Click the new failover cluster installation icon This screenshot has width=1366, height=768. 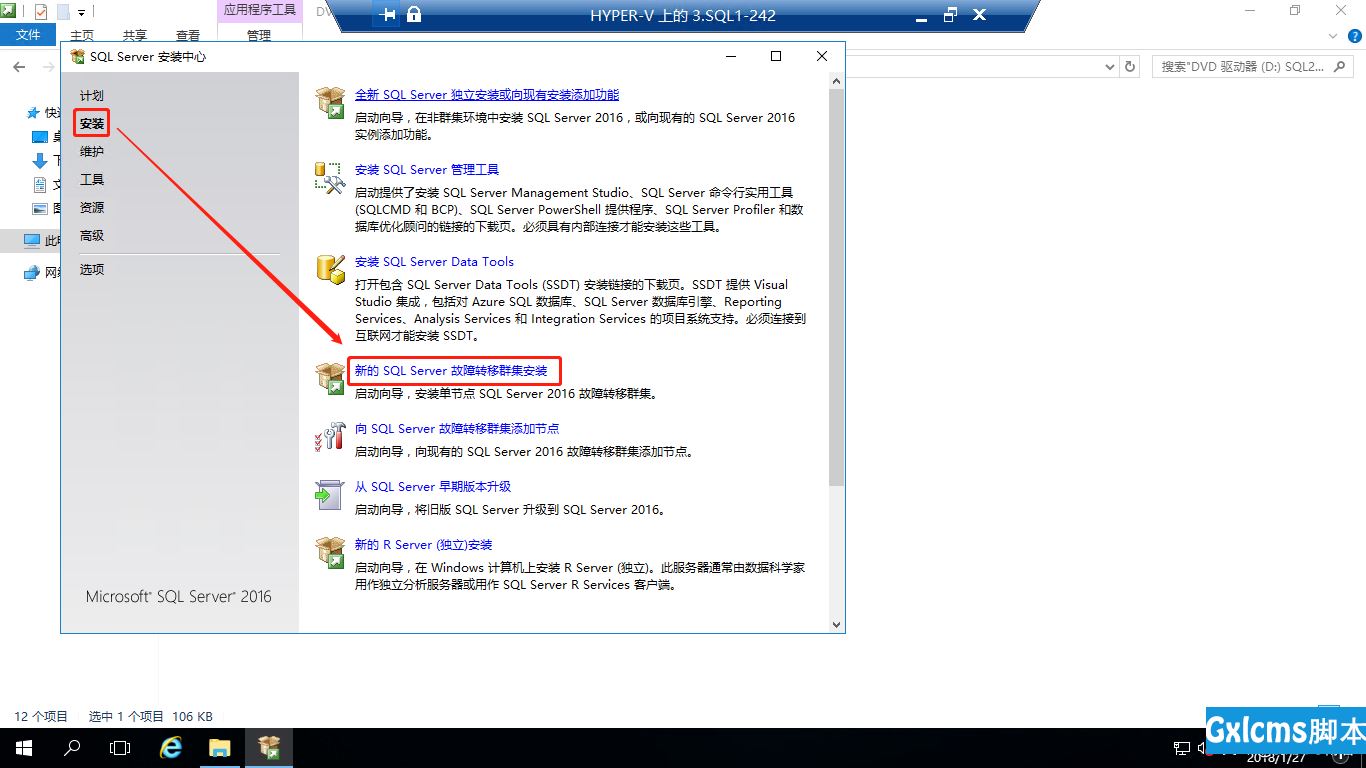(x=330, y=378)
